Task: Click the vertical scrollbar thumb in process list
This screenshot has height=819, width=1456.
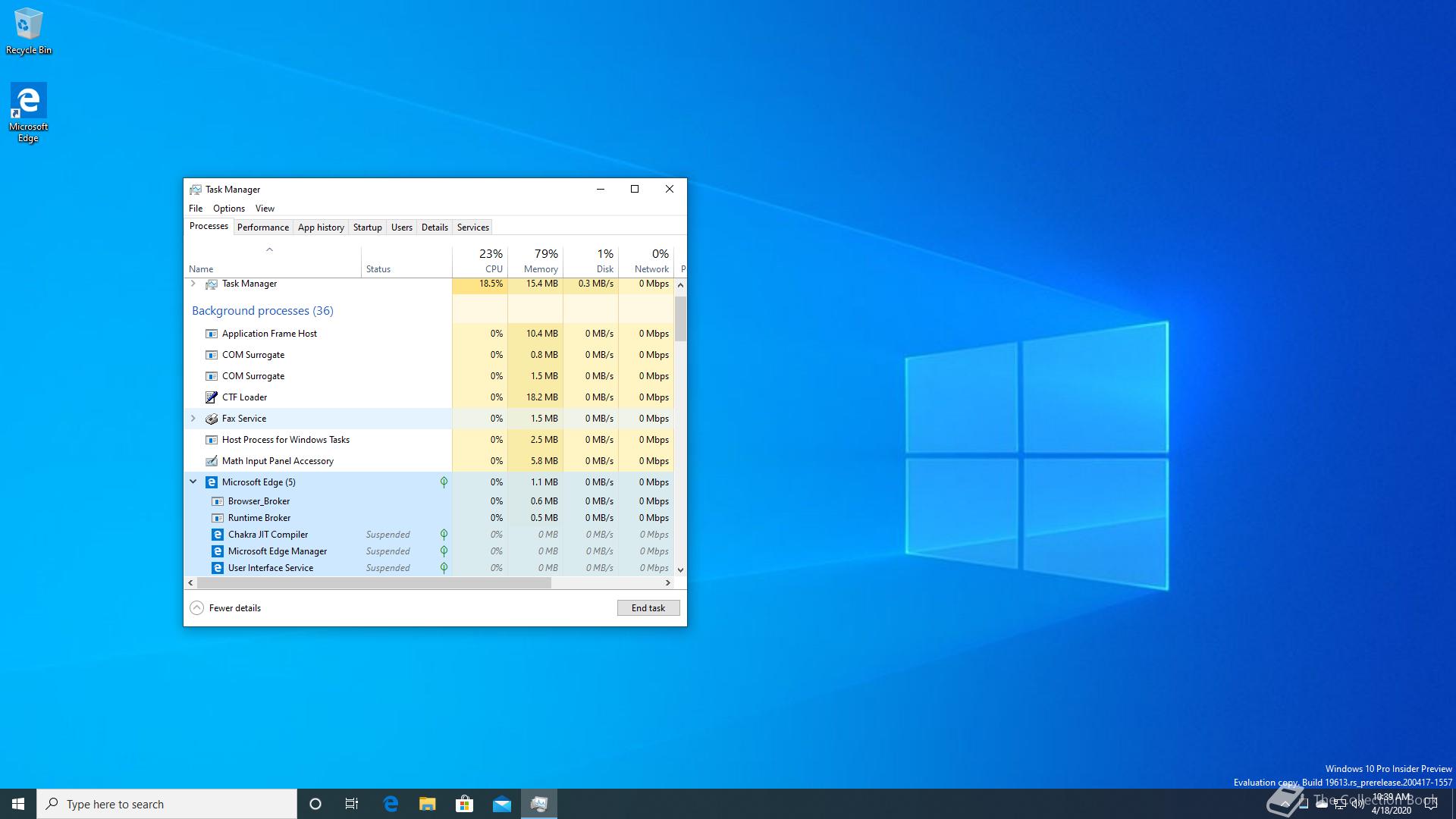Action: [x=680, y=318]
